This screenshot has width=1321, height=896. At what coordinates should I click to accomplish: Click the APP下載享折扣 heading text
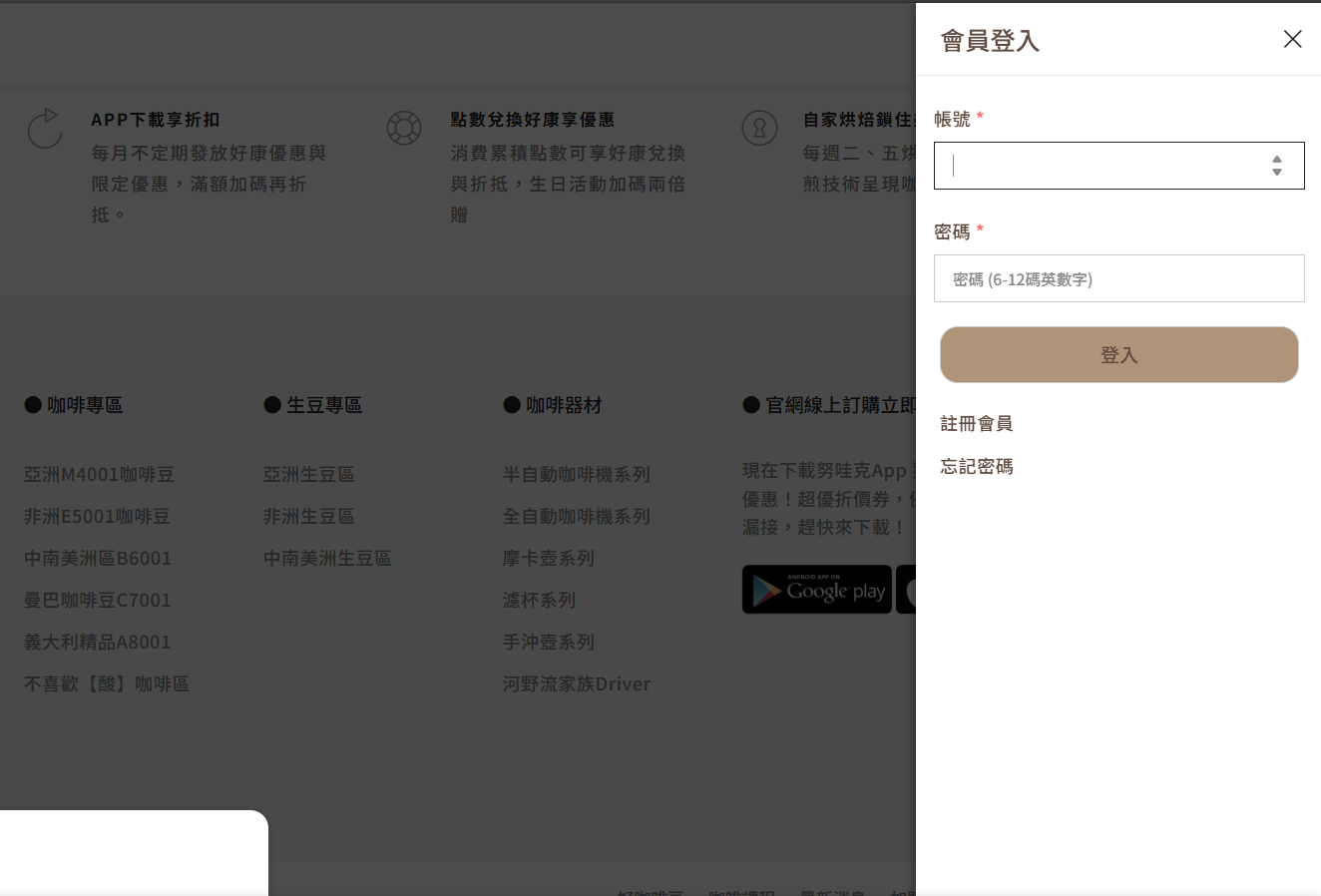pos(156,119)
